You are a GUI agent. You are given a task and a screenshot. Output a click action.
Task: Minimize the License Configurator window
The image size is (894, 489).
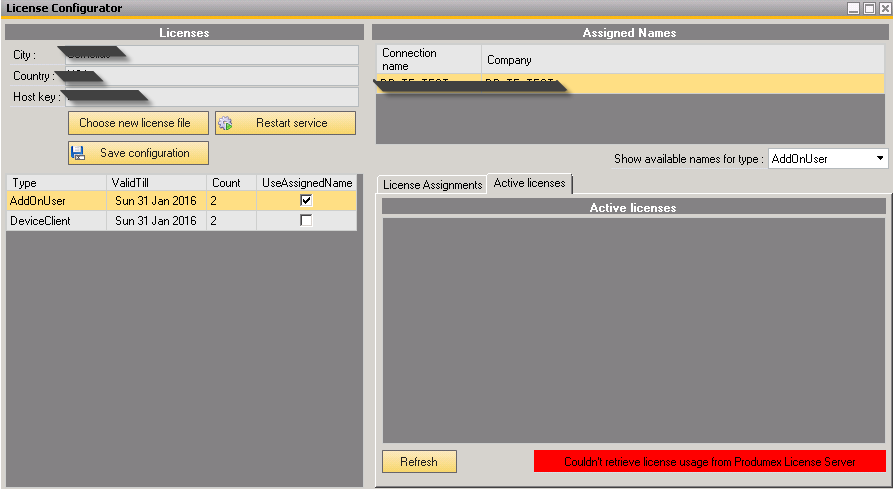point(853,8)
